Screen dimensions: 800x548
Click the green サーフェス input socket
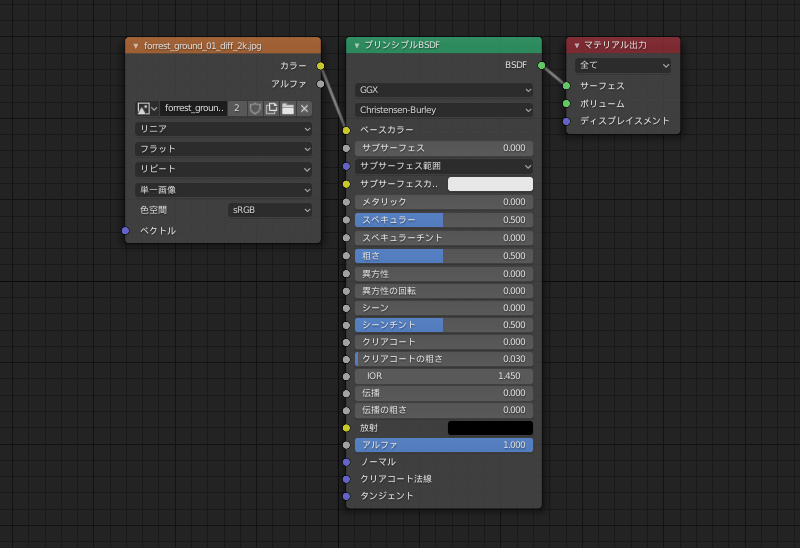tap(566, 86)
